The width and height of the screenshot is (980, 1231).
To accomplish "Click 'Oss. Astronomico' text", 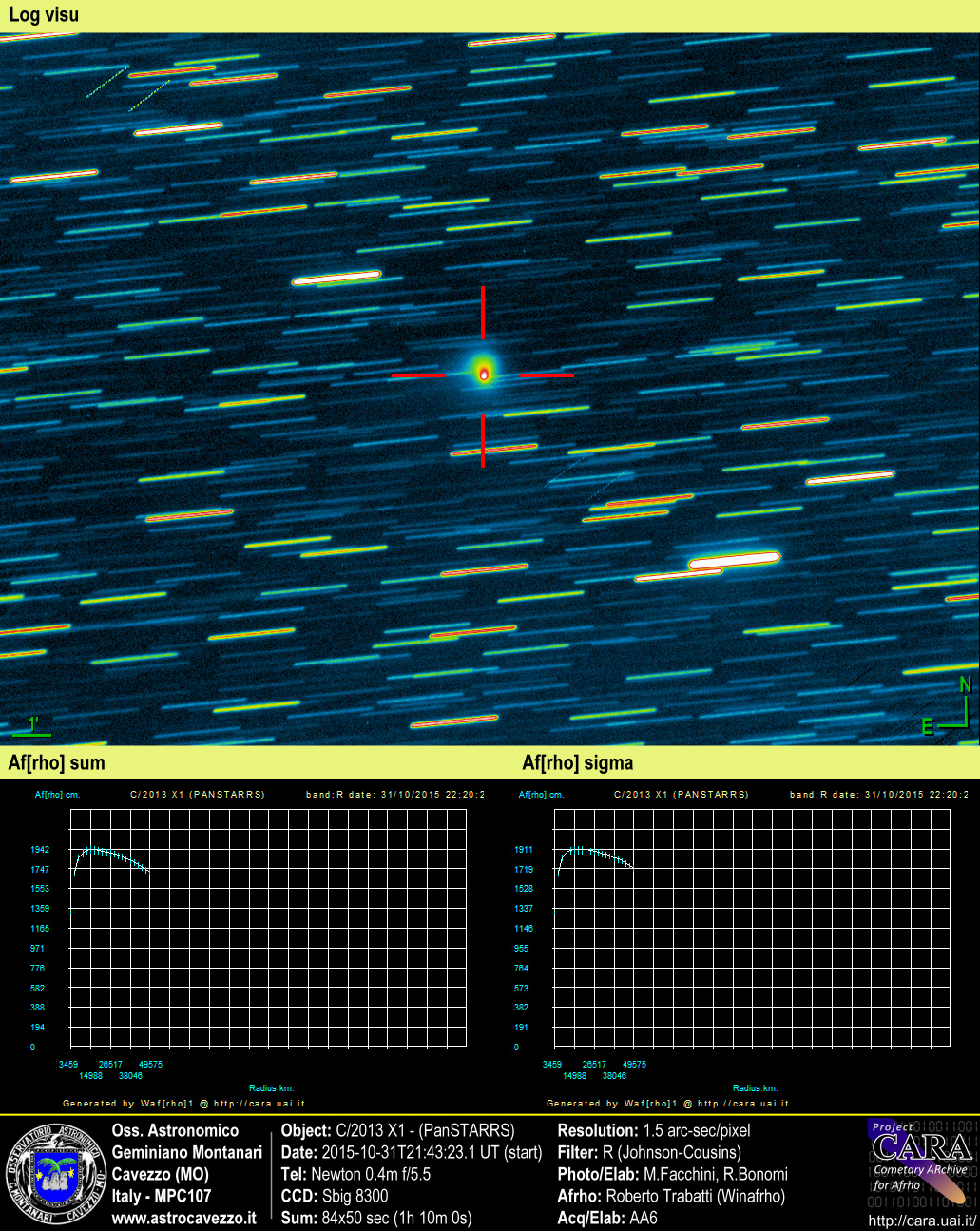I will pyautogui.click(x=175, y=1130).
